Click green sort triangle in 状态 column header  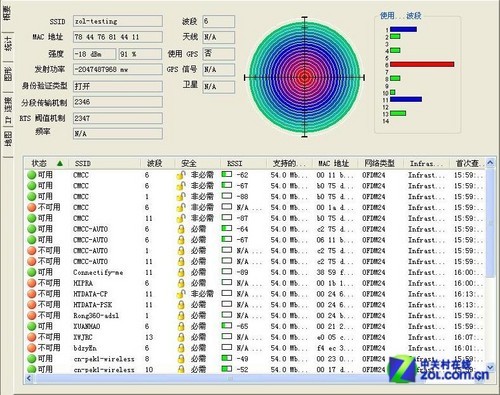(x=60, y=163)
